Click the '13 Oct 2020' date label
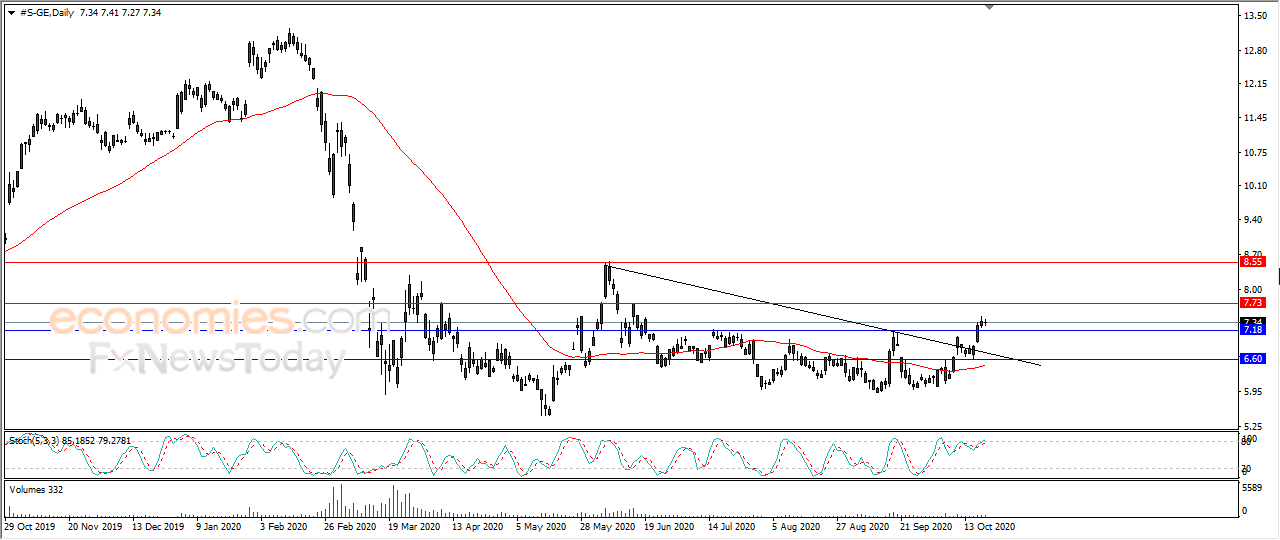This screenshot has height=540, width=1280. (x=990, y=525)
